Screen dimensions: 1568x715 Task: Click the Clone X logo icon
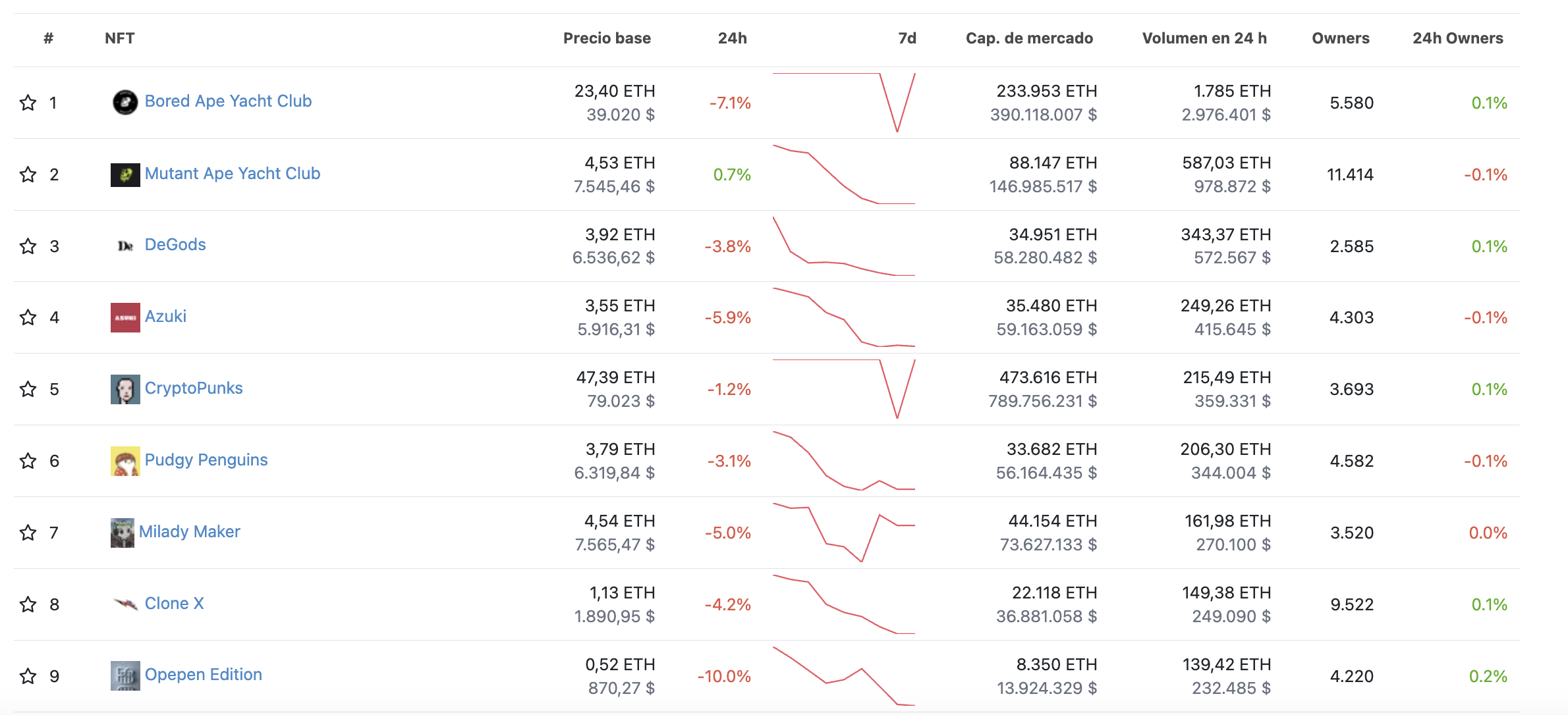coord(125,604)
